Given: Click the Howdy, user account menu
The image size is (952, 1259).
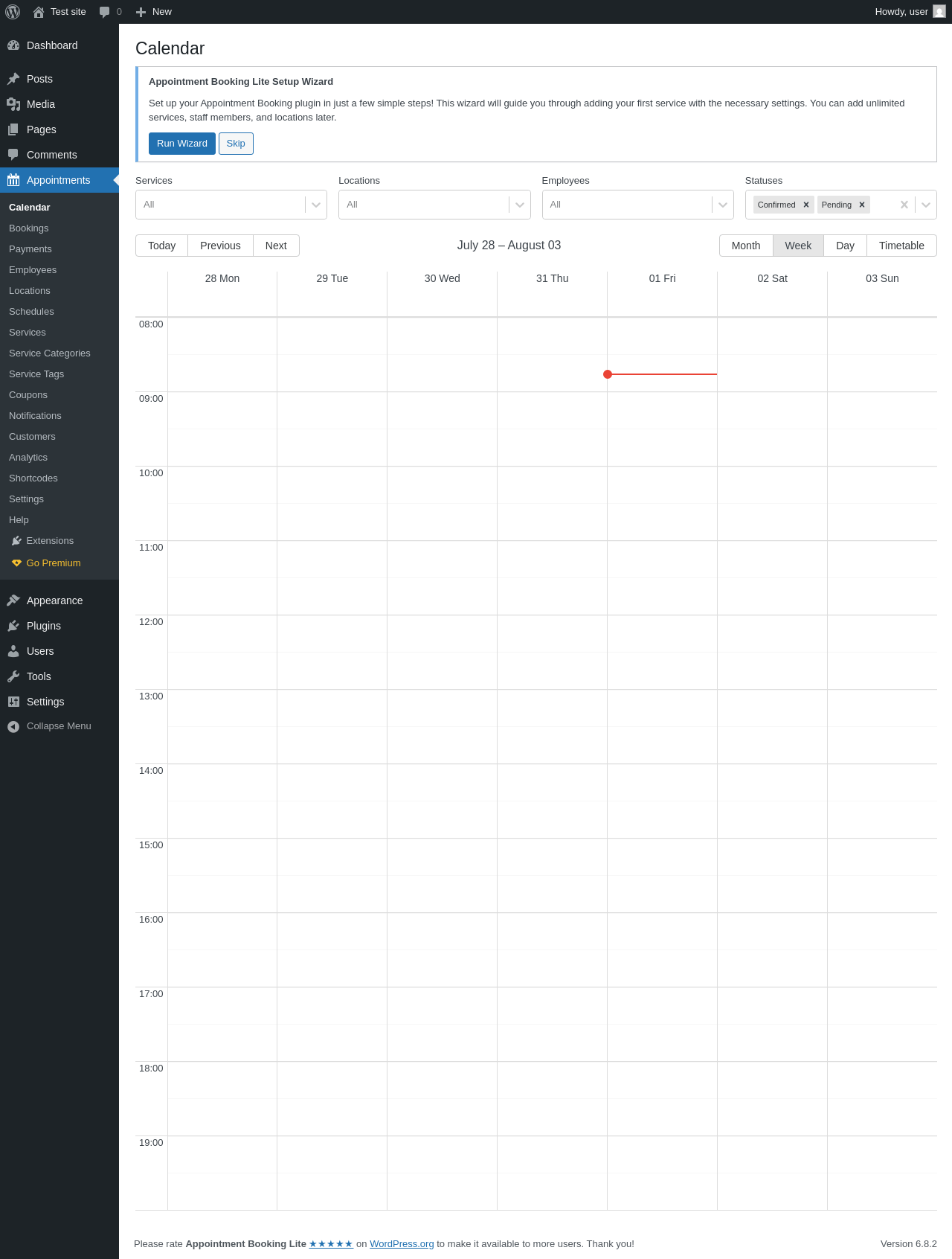Looking at the screenshot, I should tap(910, 12).
